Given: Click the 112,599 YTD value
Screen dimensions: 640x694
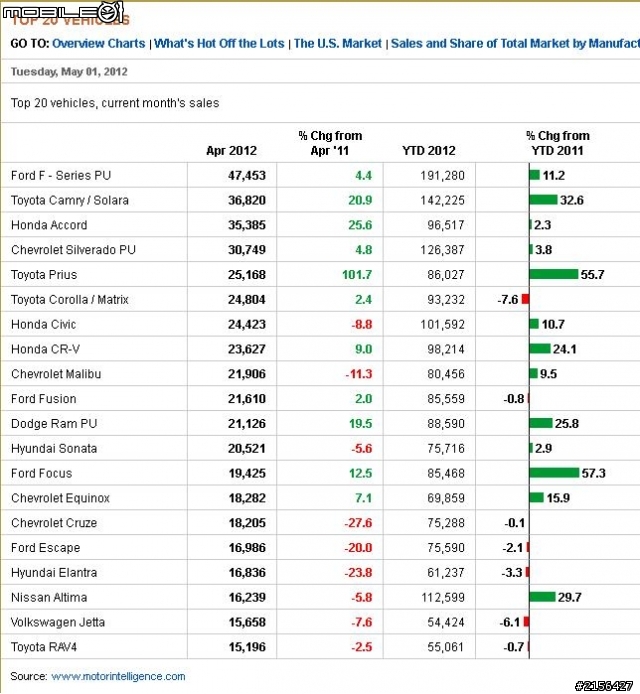Looking at the screenshot, I should [442, 597].
